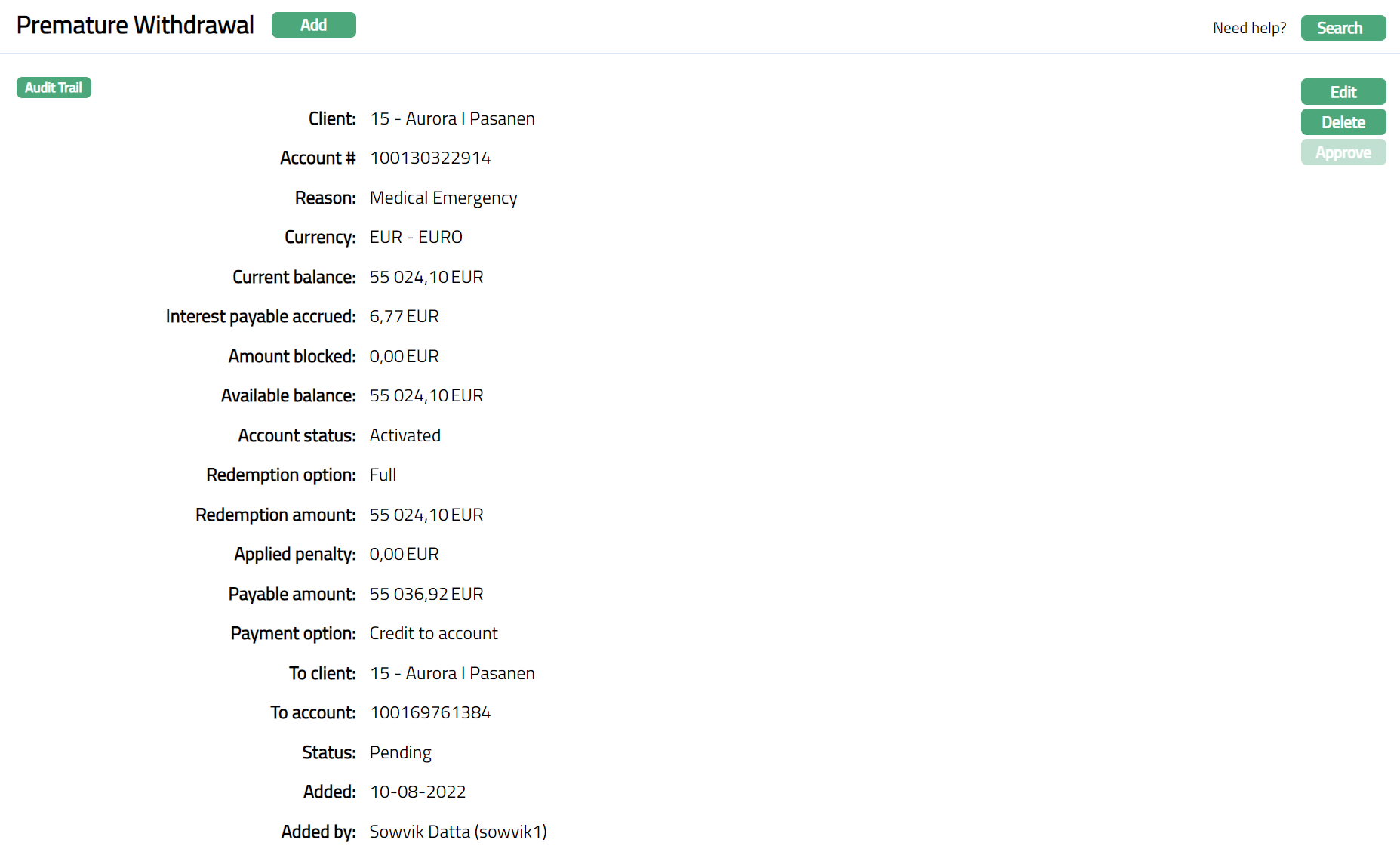Click the Search button at top right

pos(1343,28)
